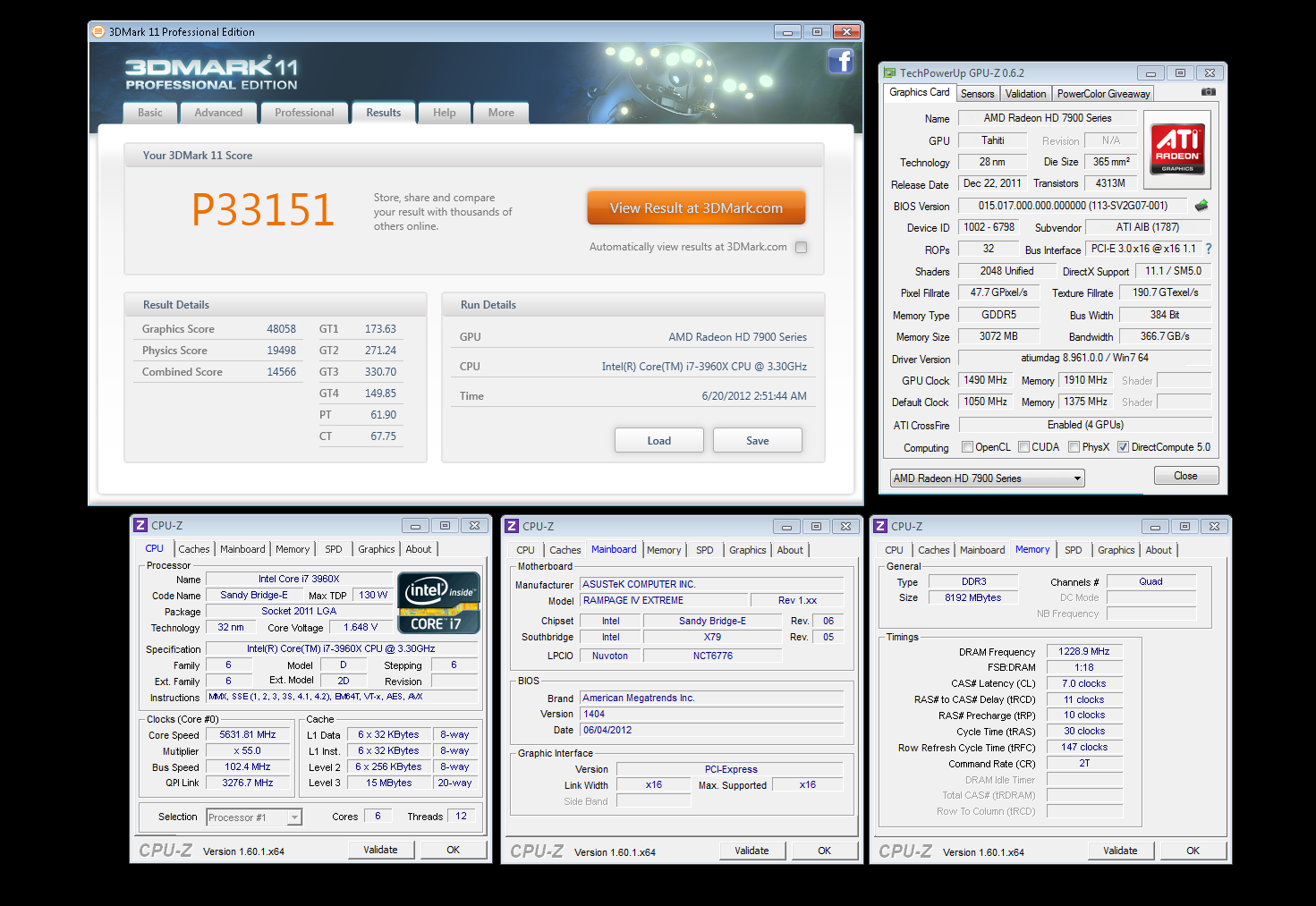Screen dimensions: 1316x906
Task: Open the Processor #1 selection dropdown
Action: coord(254,817)
